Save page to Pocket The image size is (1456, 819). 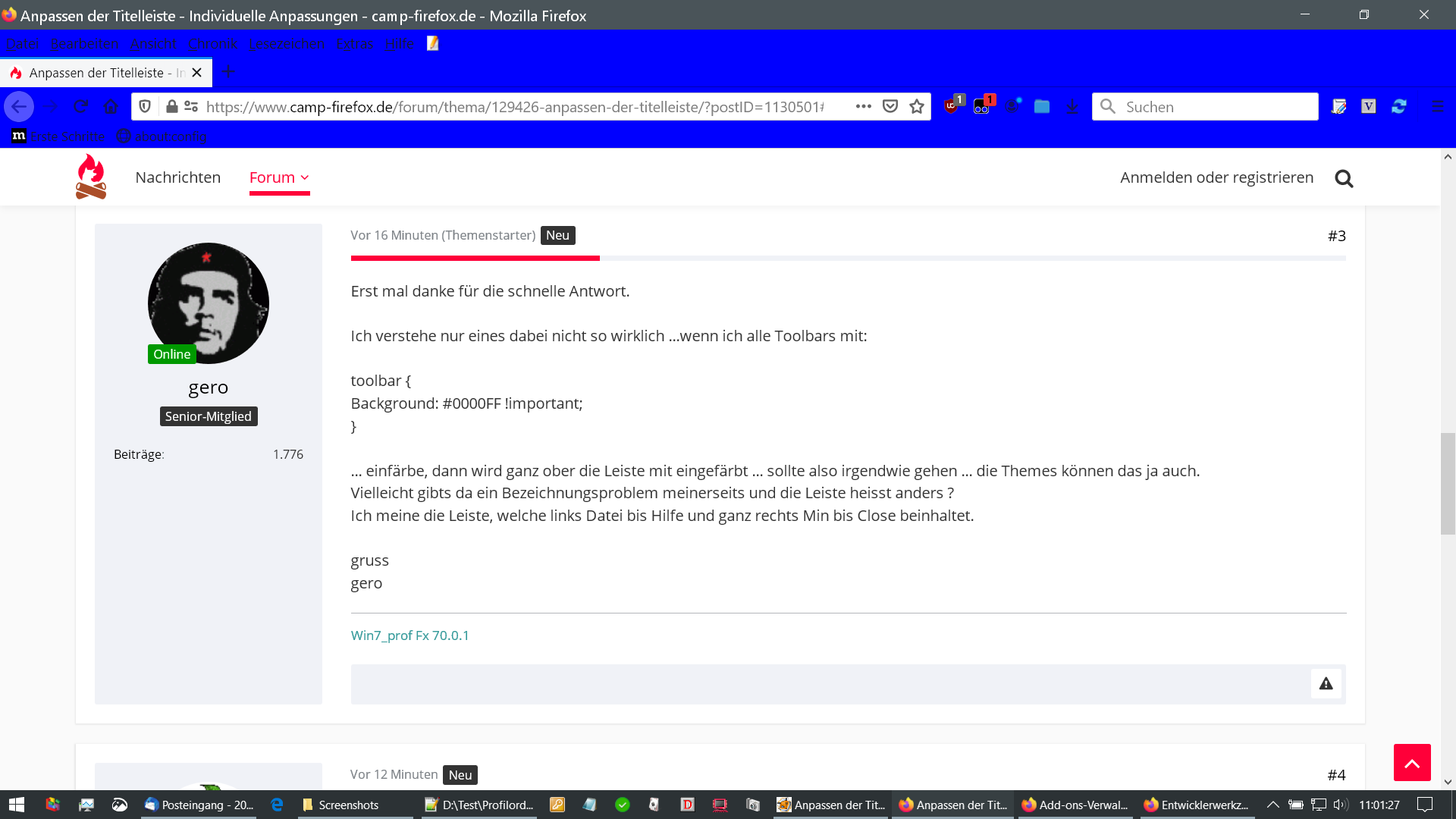point(890,107)
